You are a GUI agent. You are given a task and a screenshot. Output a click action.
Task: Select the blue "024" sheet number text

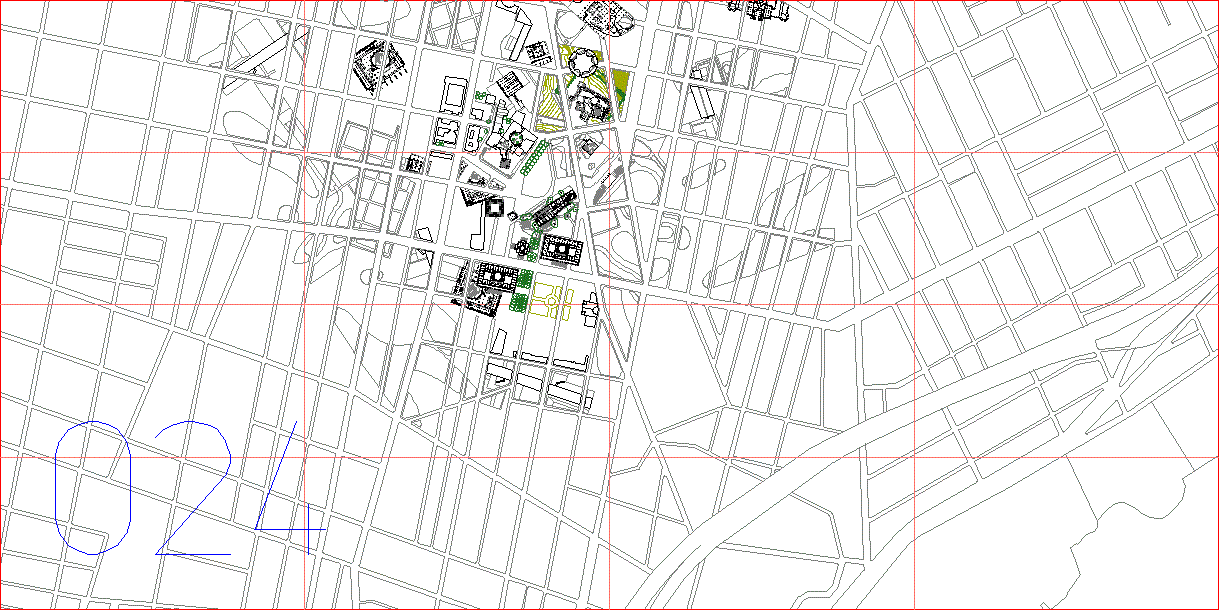coord(188,488)
